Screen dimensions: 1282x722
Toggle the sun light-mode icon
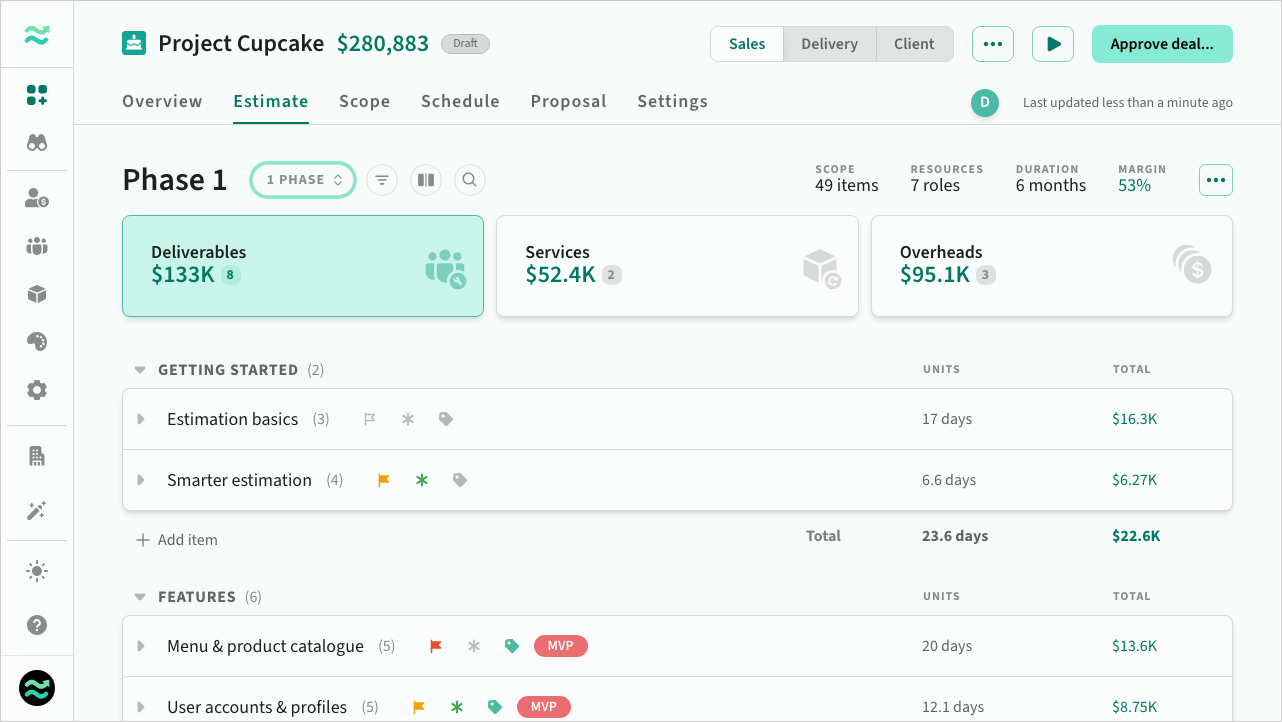point(37,571)
